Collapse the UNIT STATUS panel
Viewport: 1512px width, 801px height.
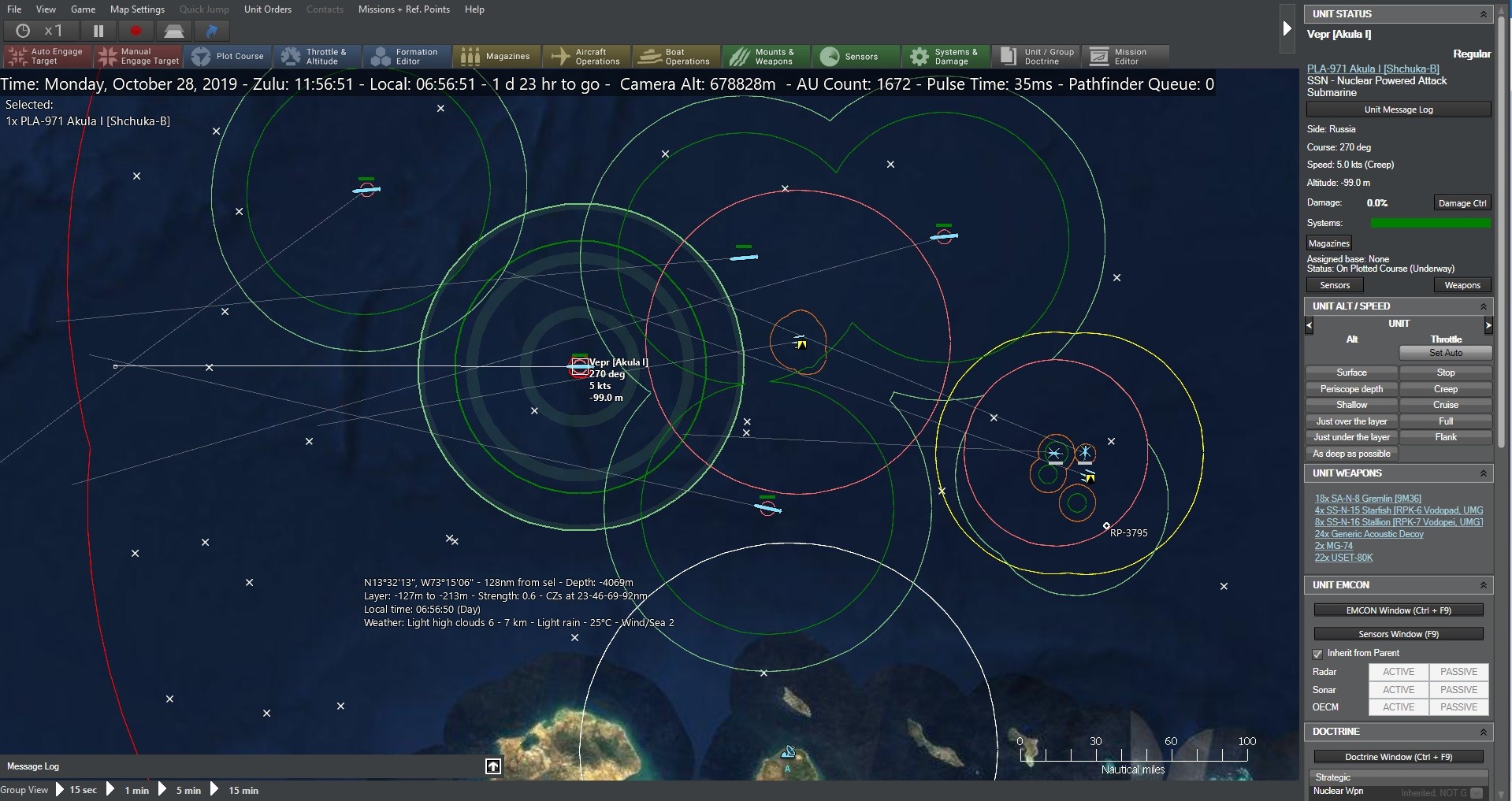[1484, 13]
